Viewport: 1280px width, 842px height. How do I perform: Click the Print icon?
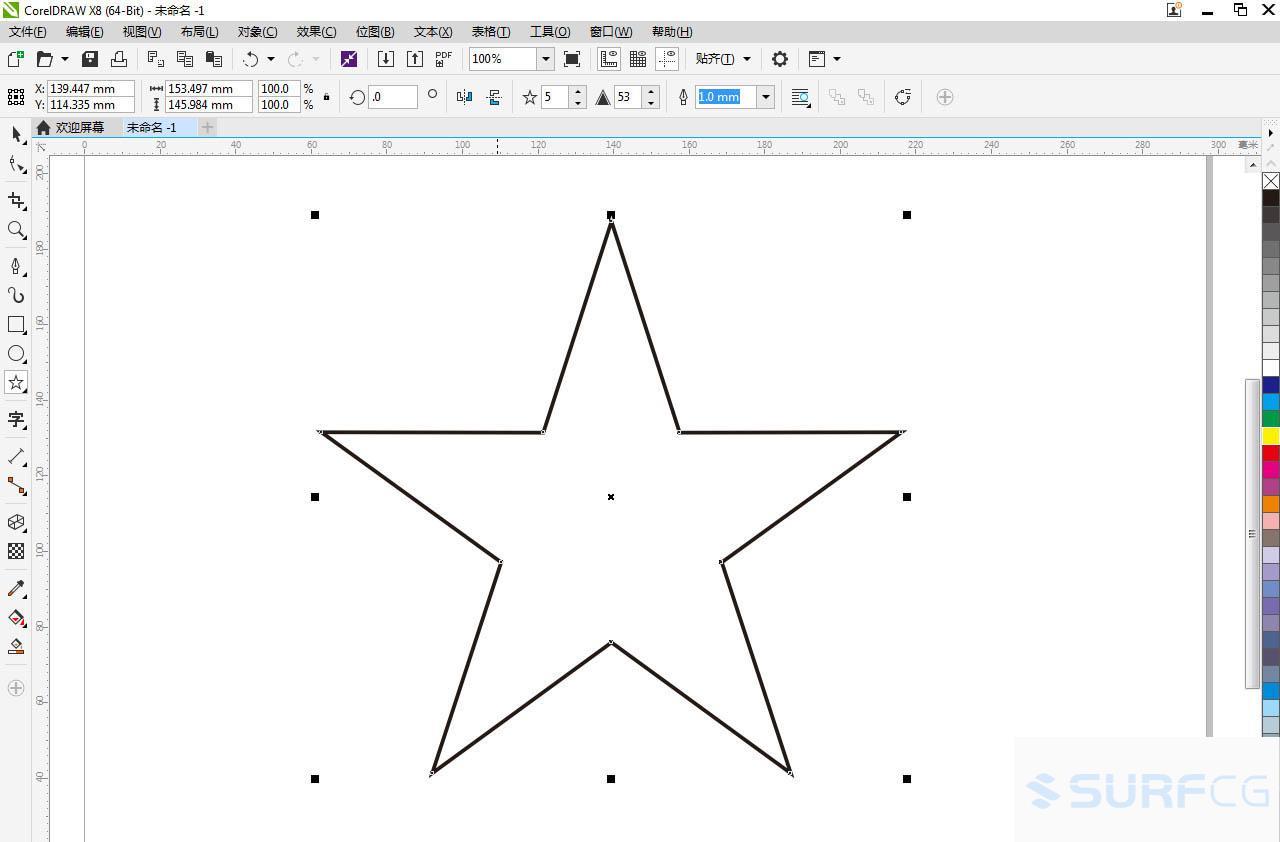(x=119, y=59)
